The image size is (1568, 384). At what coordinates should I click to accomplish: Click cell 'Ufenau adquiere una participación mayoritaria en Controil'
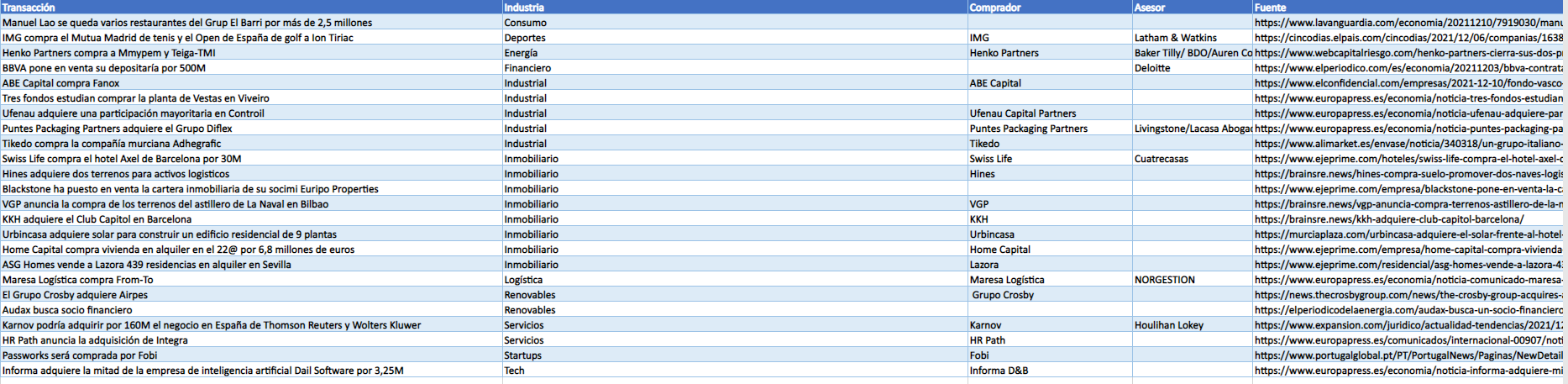coord(251,113)
